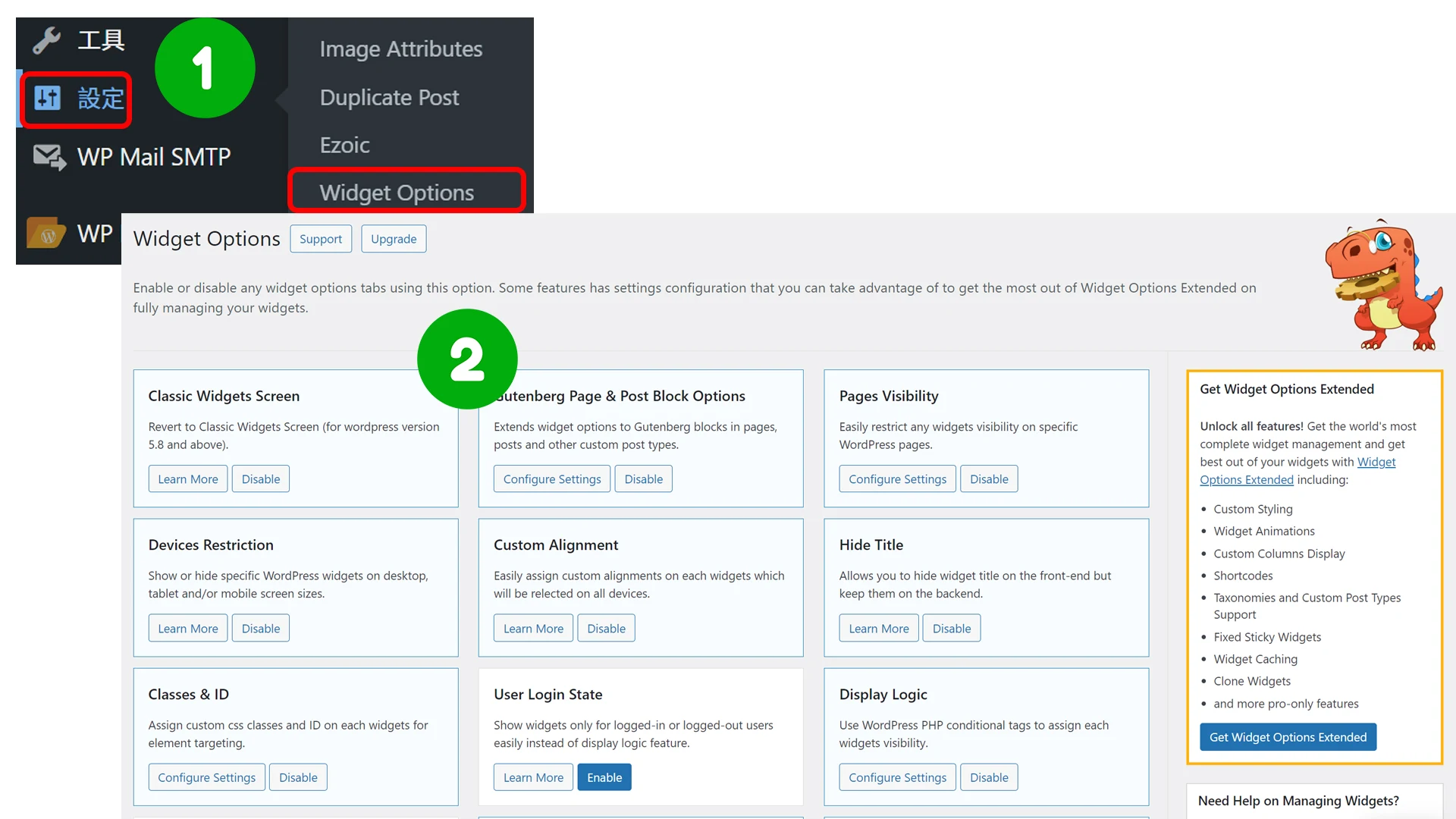1456x819 pixels.
Task: Click the wrench Tools icon in sidebar
Action: coord(47,40)
